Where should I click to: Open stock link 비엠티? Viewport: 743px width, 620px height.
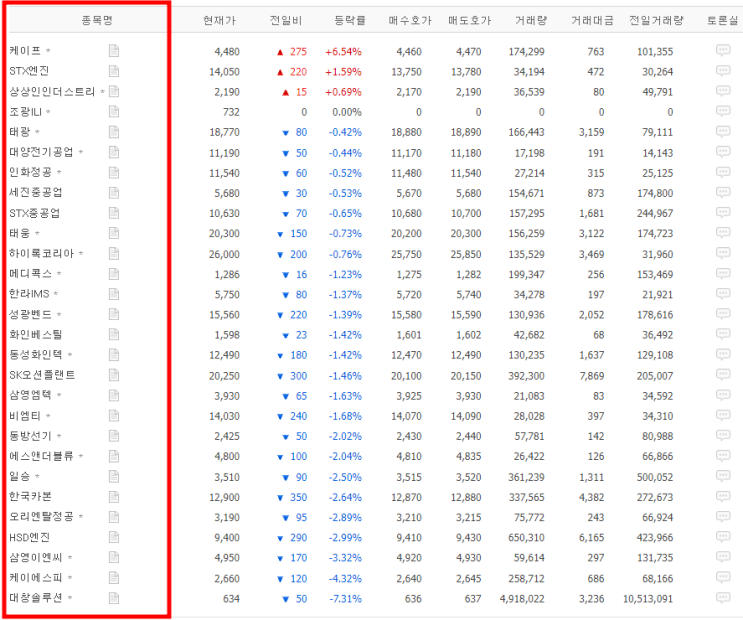[x=25, y=416]
